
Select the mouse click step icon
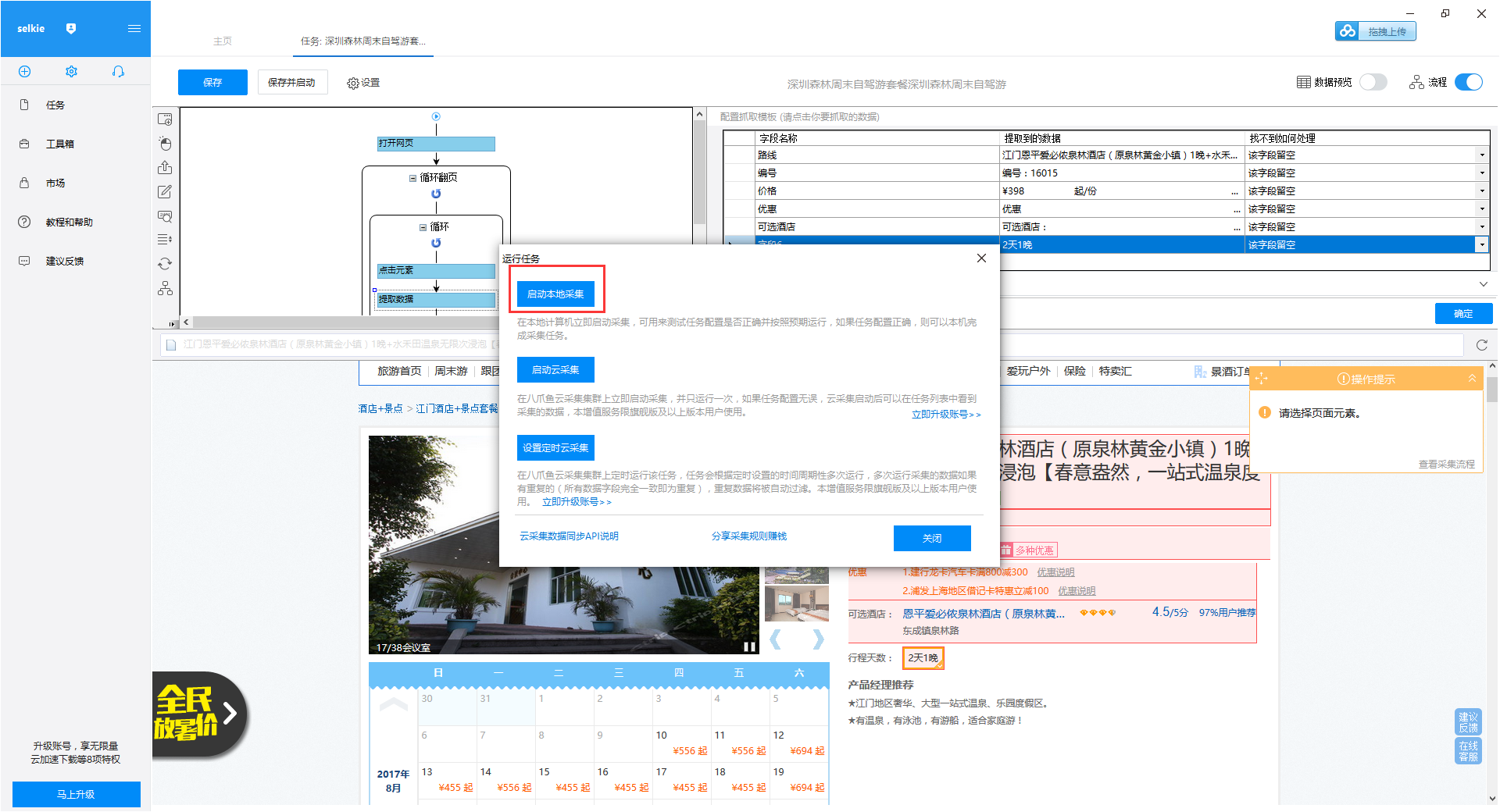point(165,144)
